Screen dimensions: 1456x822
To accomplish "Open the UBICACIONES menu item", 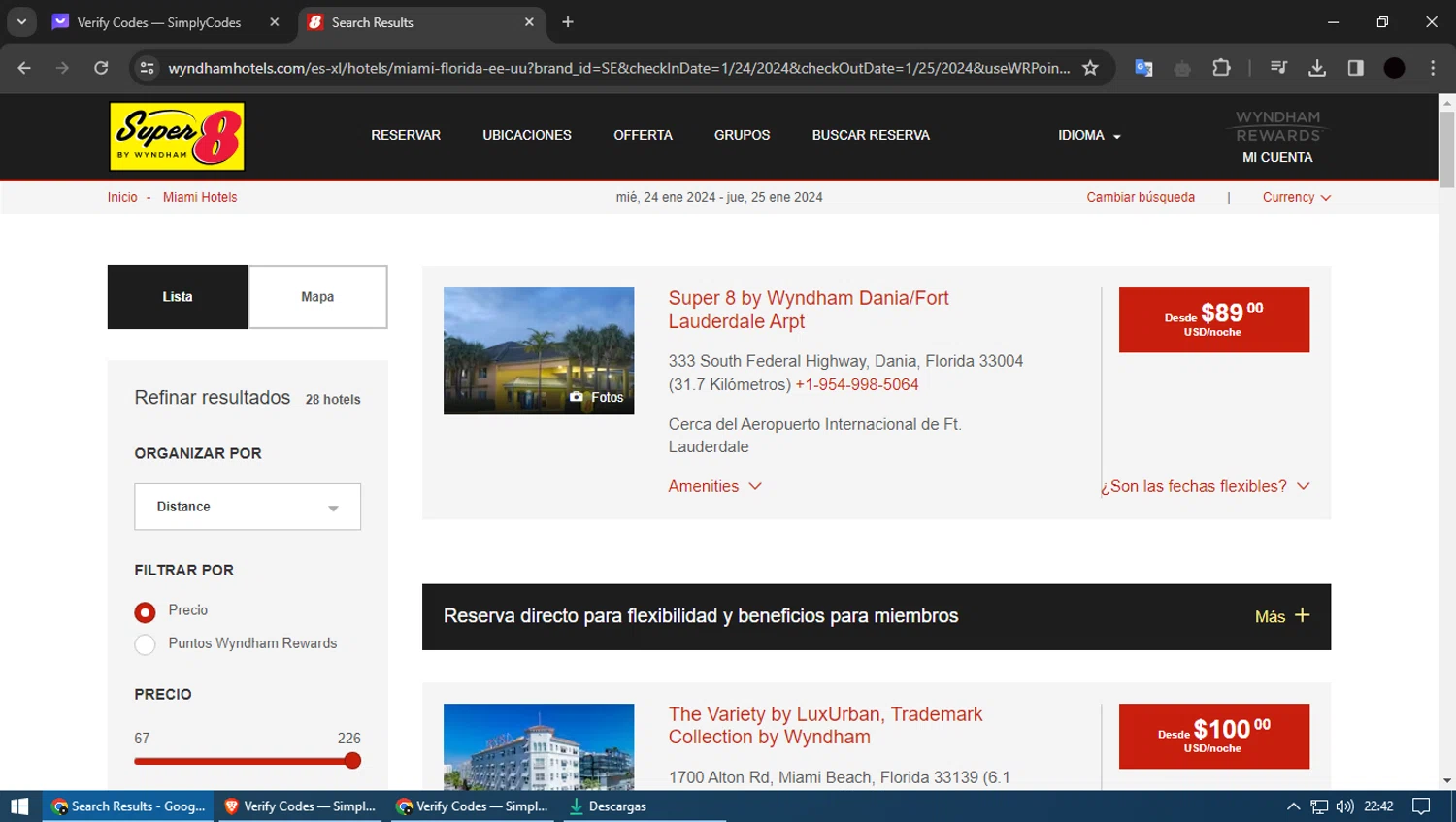I will click(x=527, y=136).
